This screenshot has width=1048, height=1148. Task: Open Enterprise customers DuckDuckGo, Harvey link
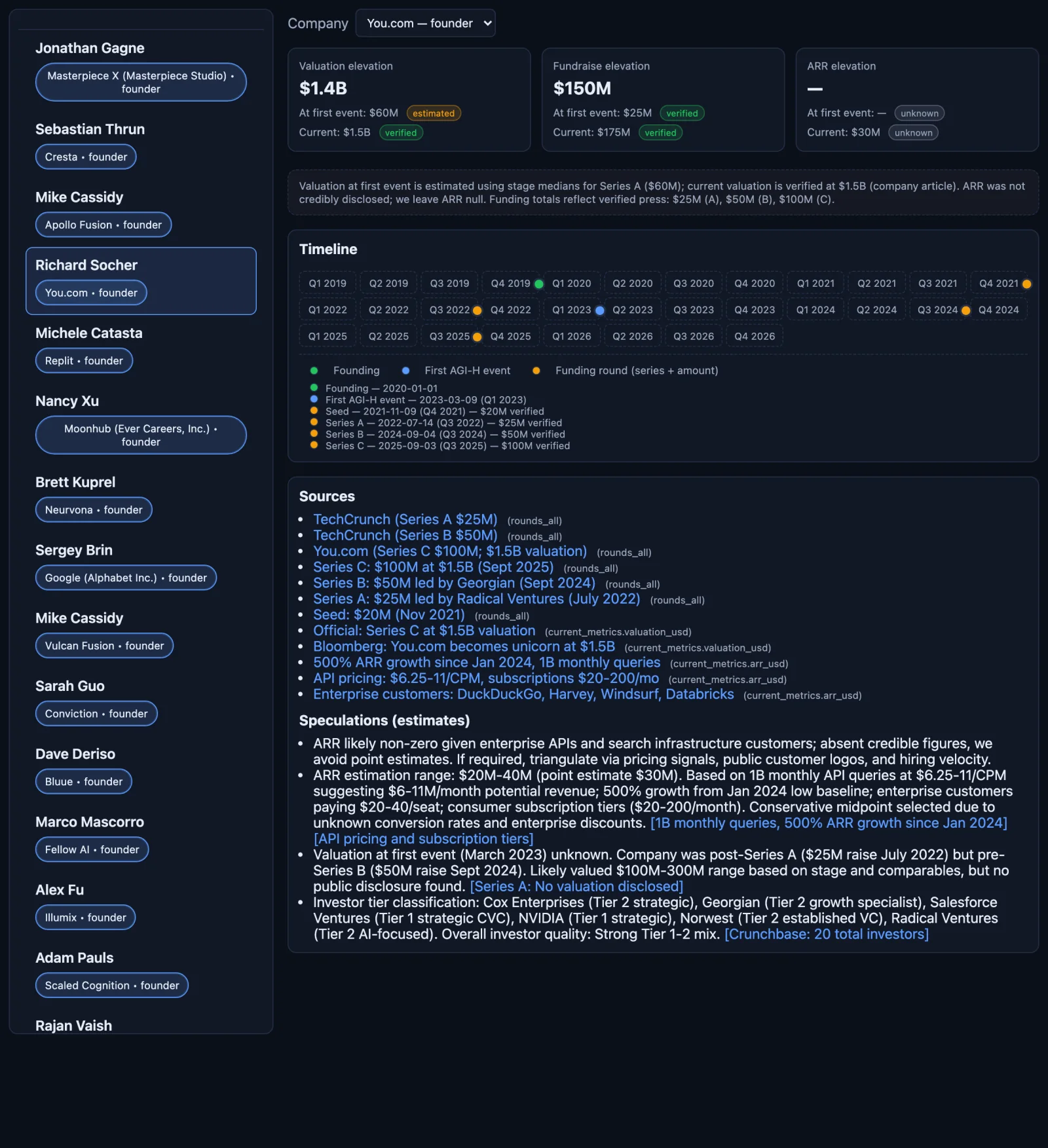(x=523, y=694)
